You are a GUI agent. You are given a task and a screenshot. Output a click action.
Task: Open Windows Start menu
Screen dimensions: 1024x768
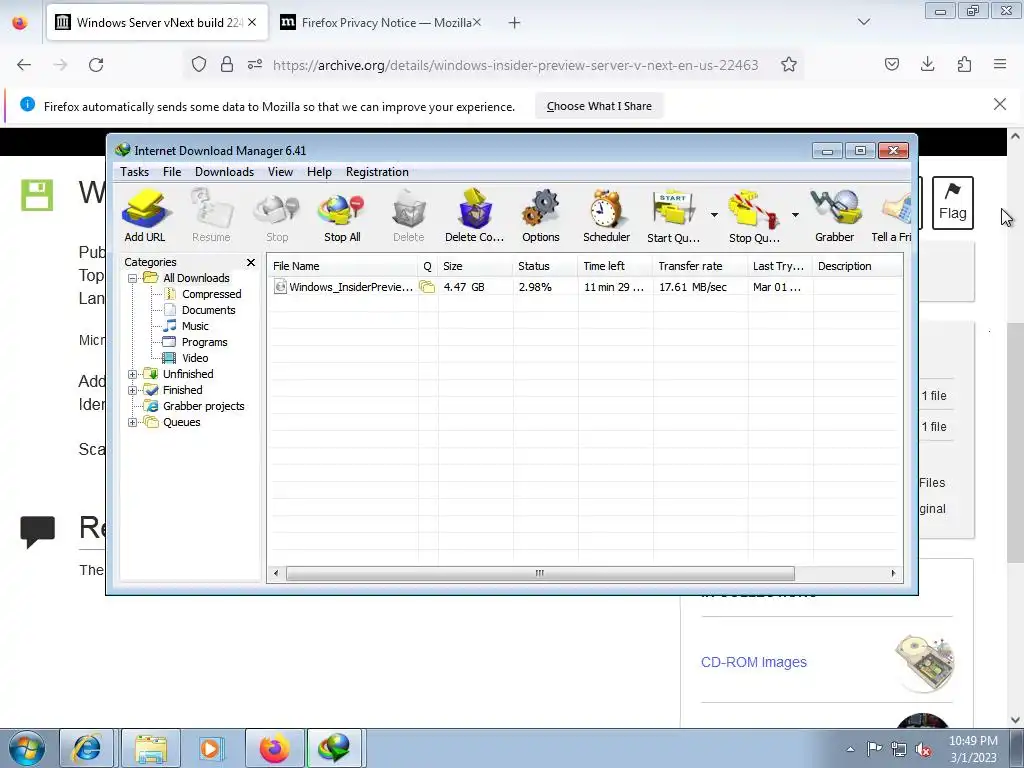[27, 748]
